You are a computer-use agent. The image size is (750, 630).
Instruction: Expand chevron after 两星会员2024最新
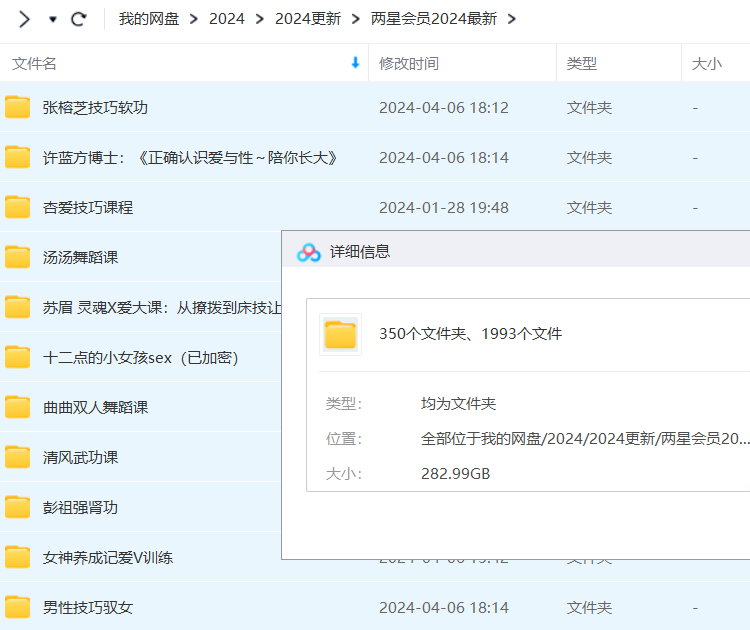[512, 19]
